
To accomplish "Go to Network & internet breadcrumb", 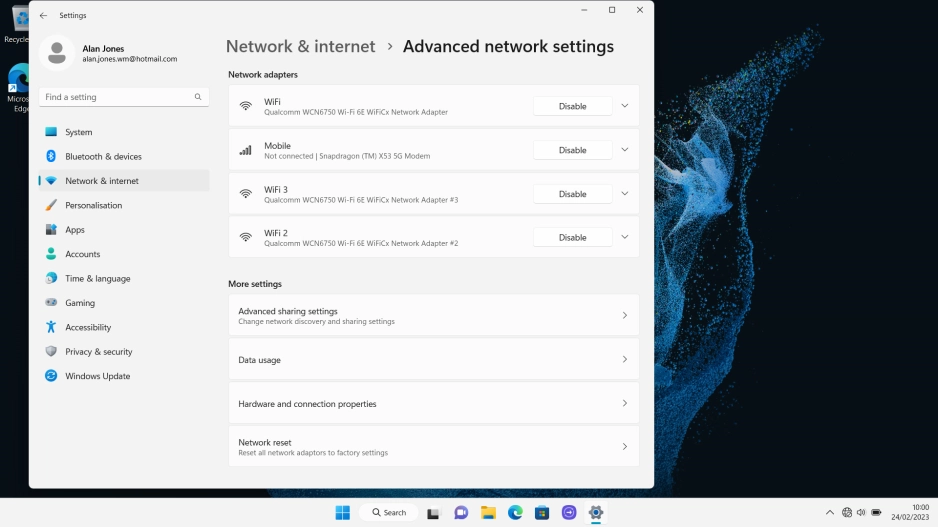I will tap(300, 46).
